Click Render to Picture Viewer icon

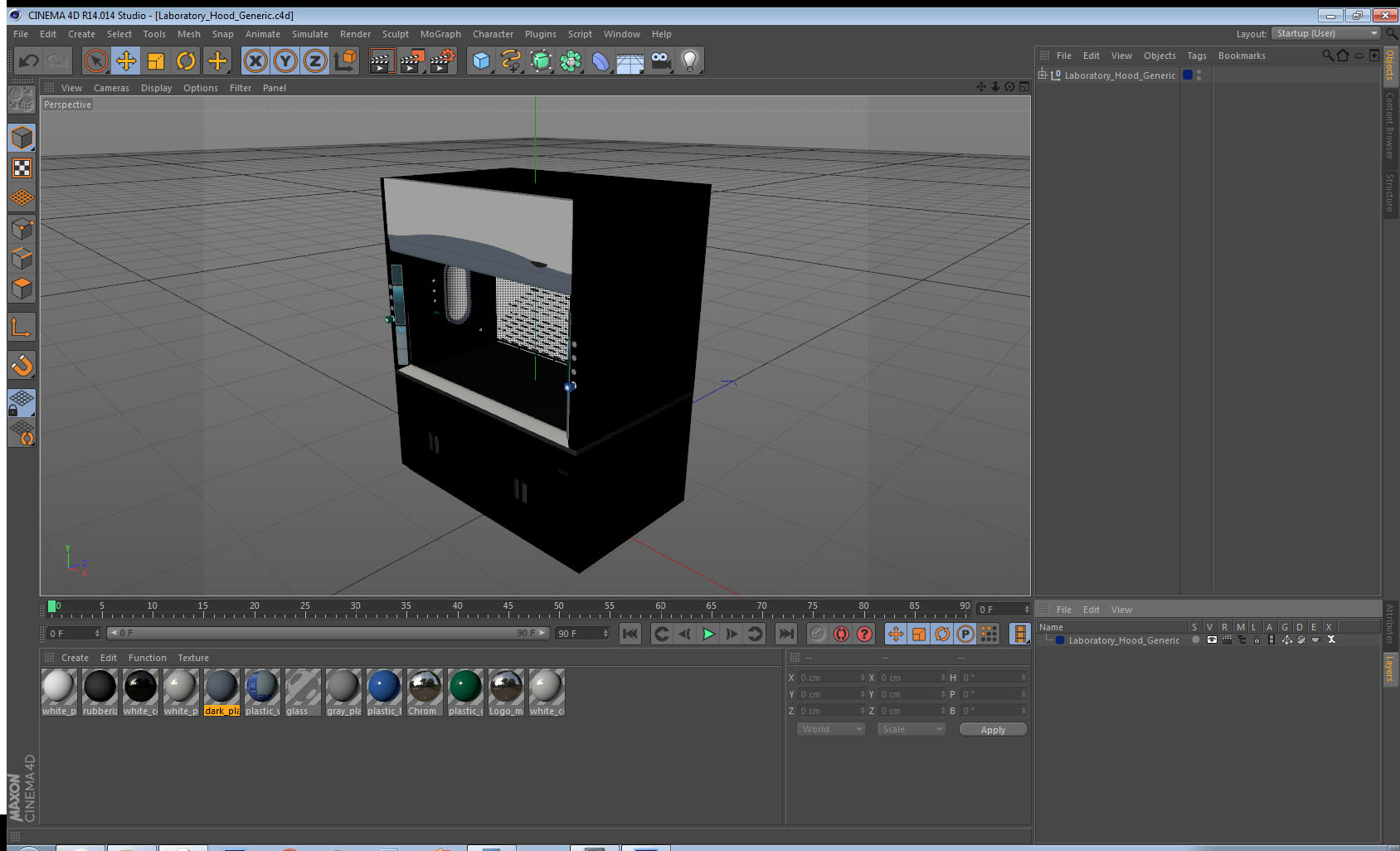[x=412, y=61]
